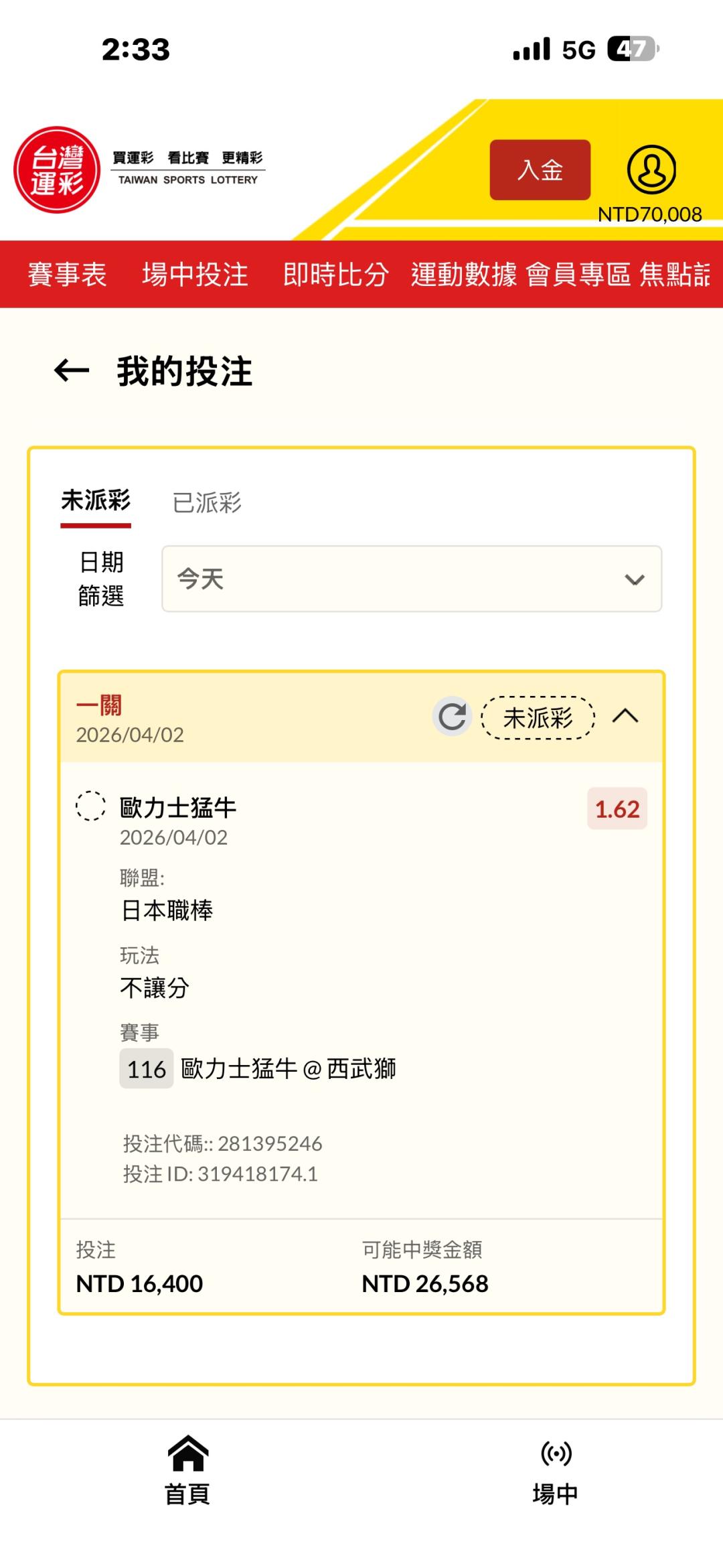723x1568 pixels.
Task: Open the user account profile icon
Action: pyautogui.click(x=651, y=170)
